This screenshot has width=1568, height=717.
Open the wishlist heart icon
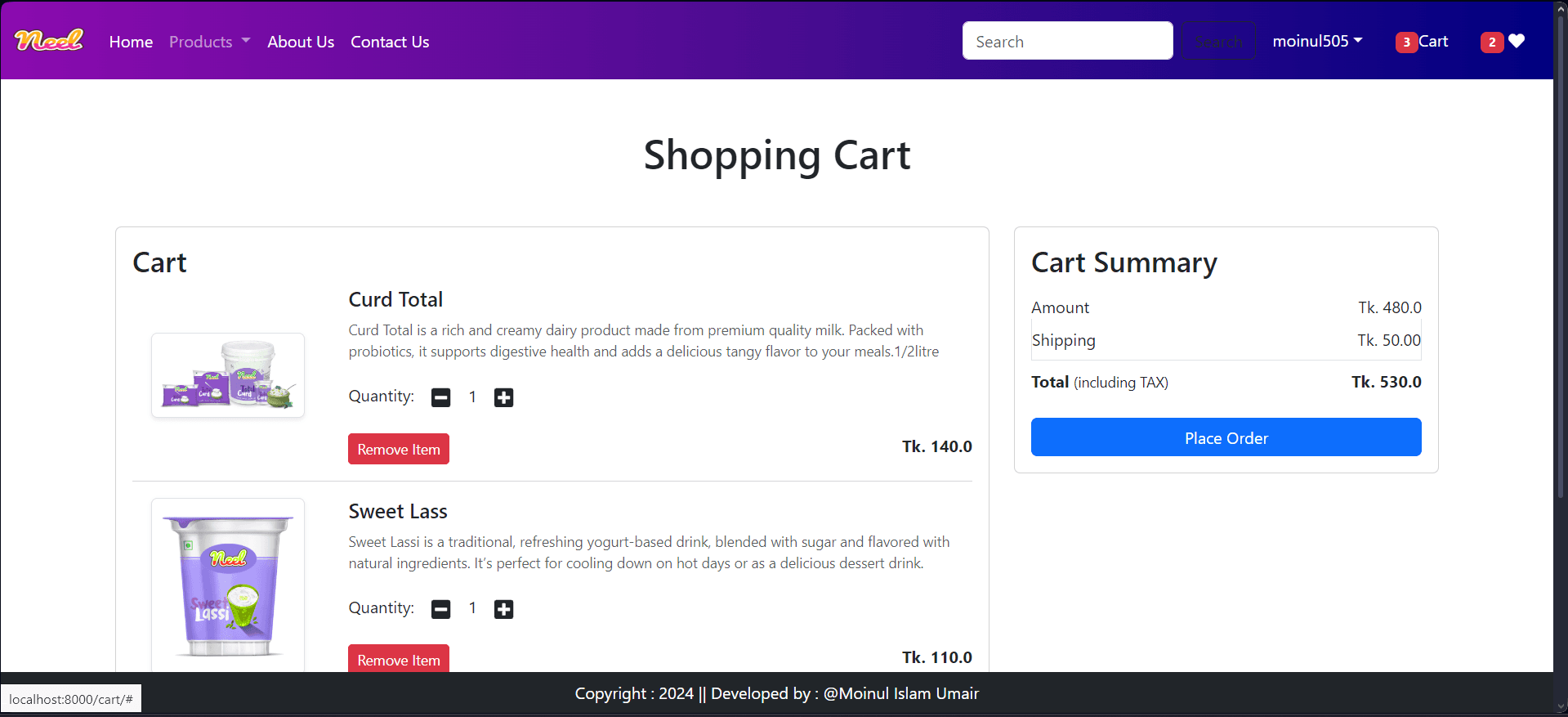[x=1517, y=42]
